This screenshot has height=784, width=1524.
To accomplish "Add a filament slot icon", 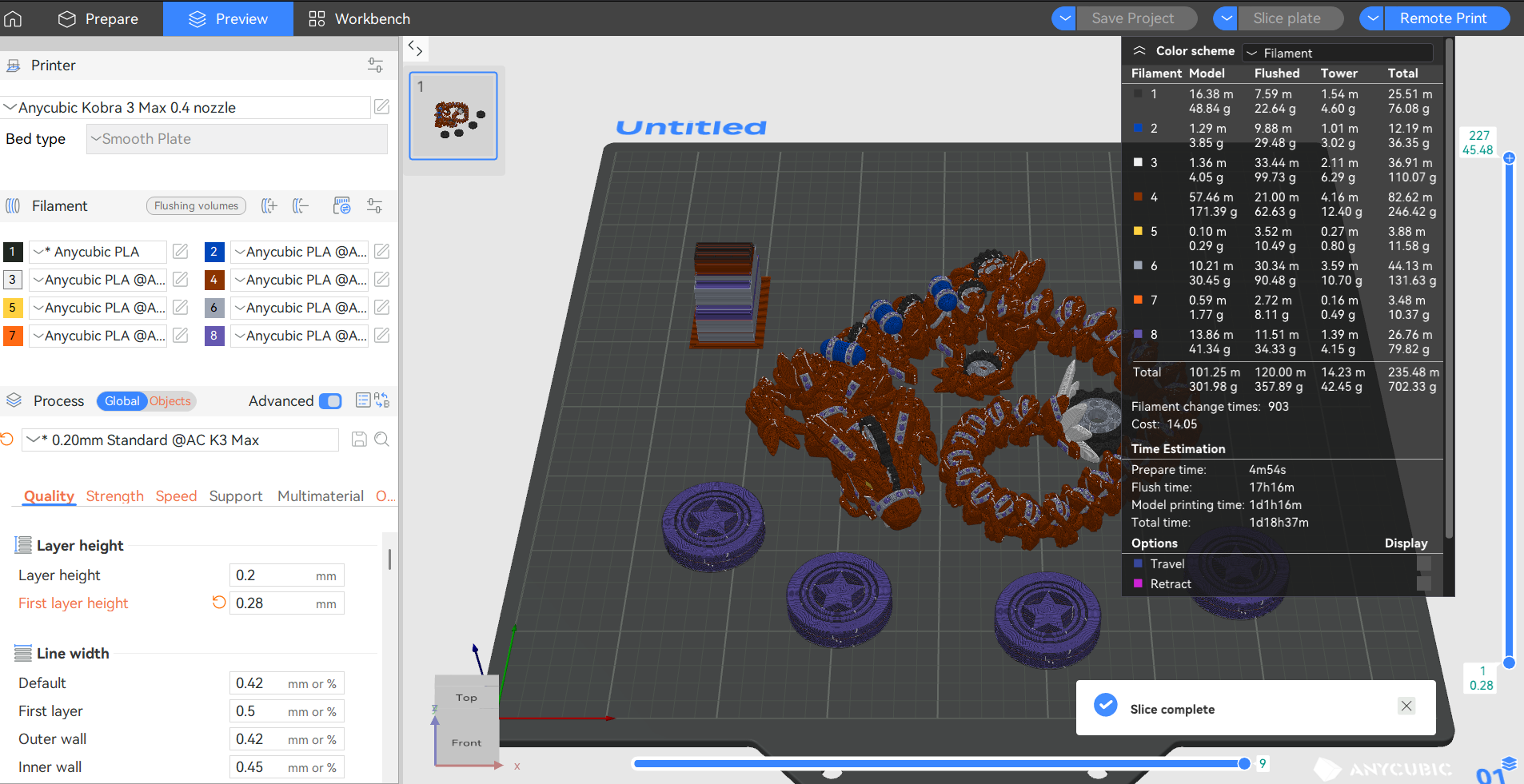I will coord(269,206).
